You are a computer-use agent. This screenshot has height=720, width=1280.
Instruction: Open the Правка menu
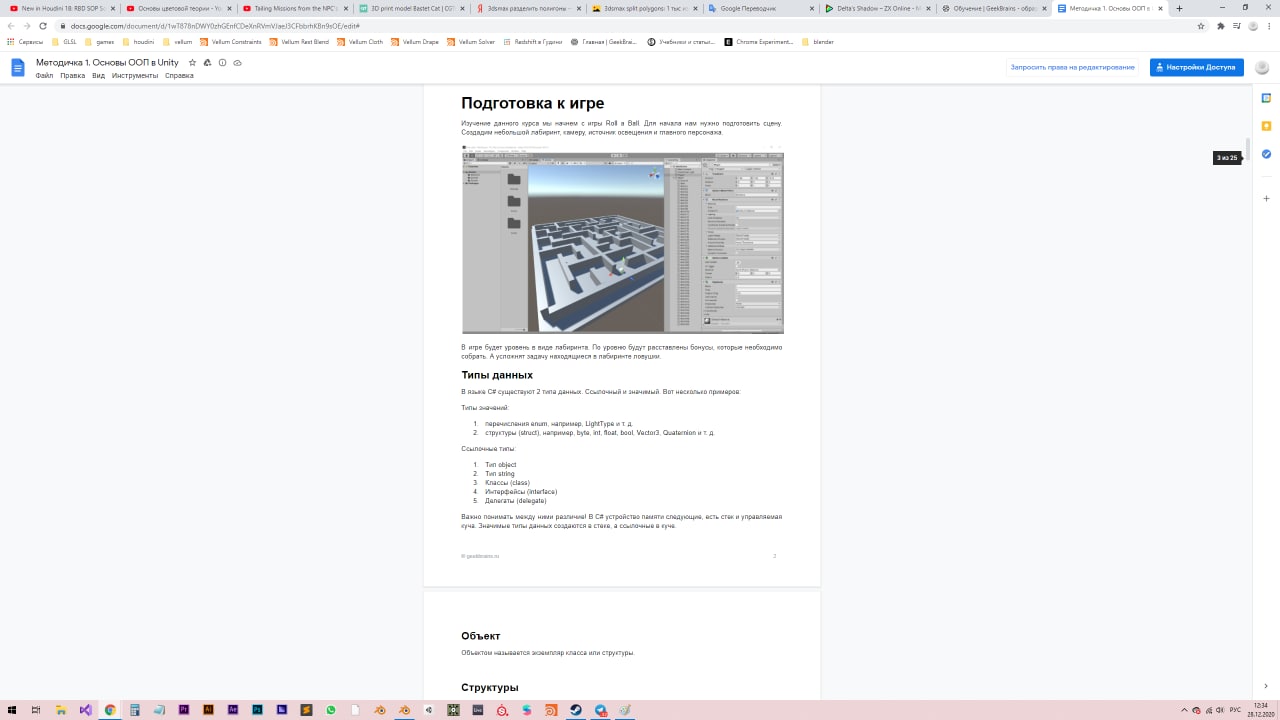72,76
